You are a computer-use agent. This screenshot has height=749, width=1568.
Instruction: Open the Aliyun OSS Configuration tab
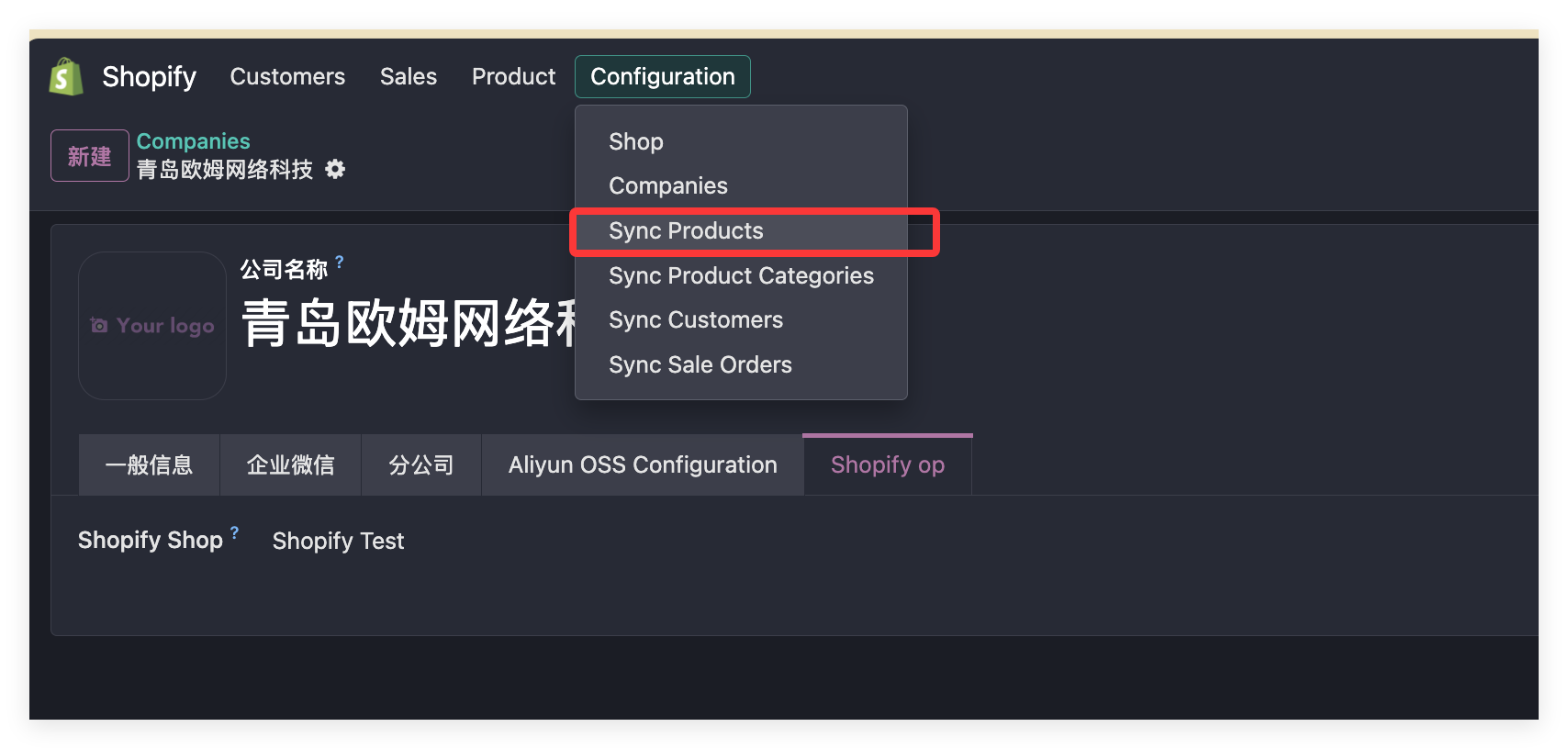(642, 464)
